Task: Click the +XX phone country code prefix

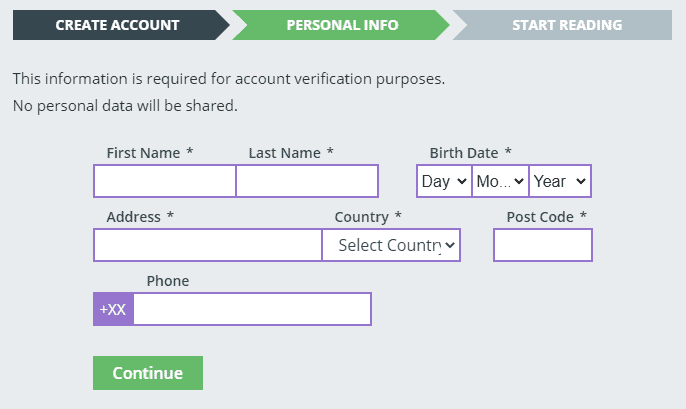Action: [x=113, y=309]
